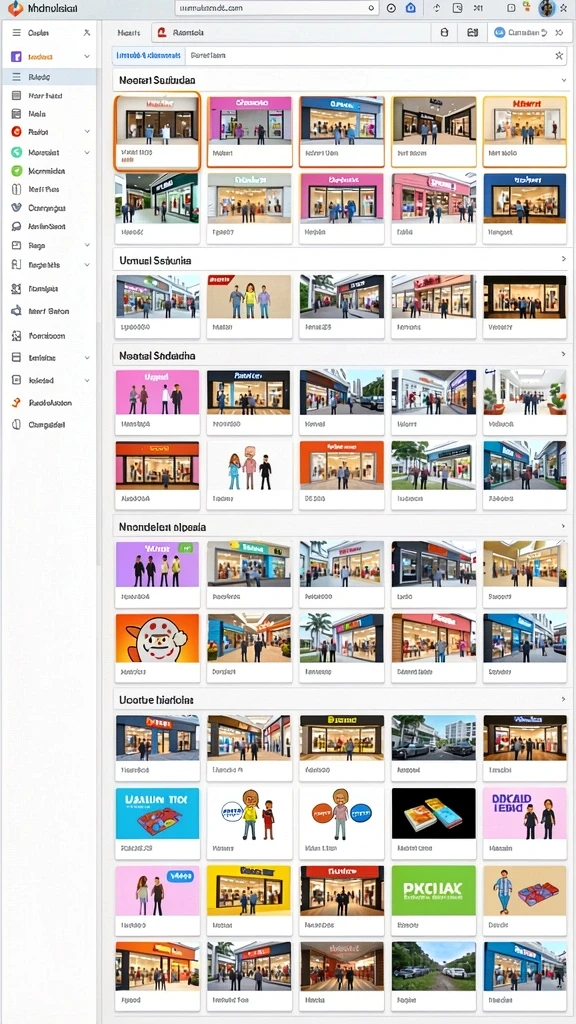The width and height of the screenshot is (576, 1024).
Task: Click the speech bubble icon in the sidebar
Action: click(16, 227)
